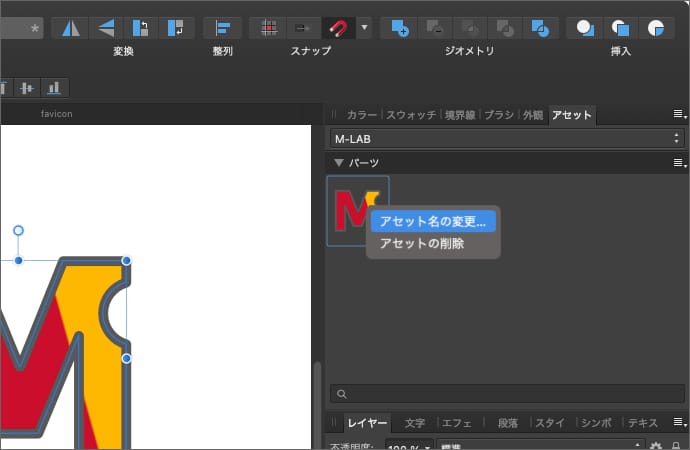Toggle magnet snapping on or off
The image size is (690, 450).
tap(338, 28)
